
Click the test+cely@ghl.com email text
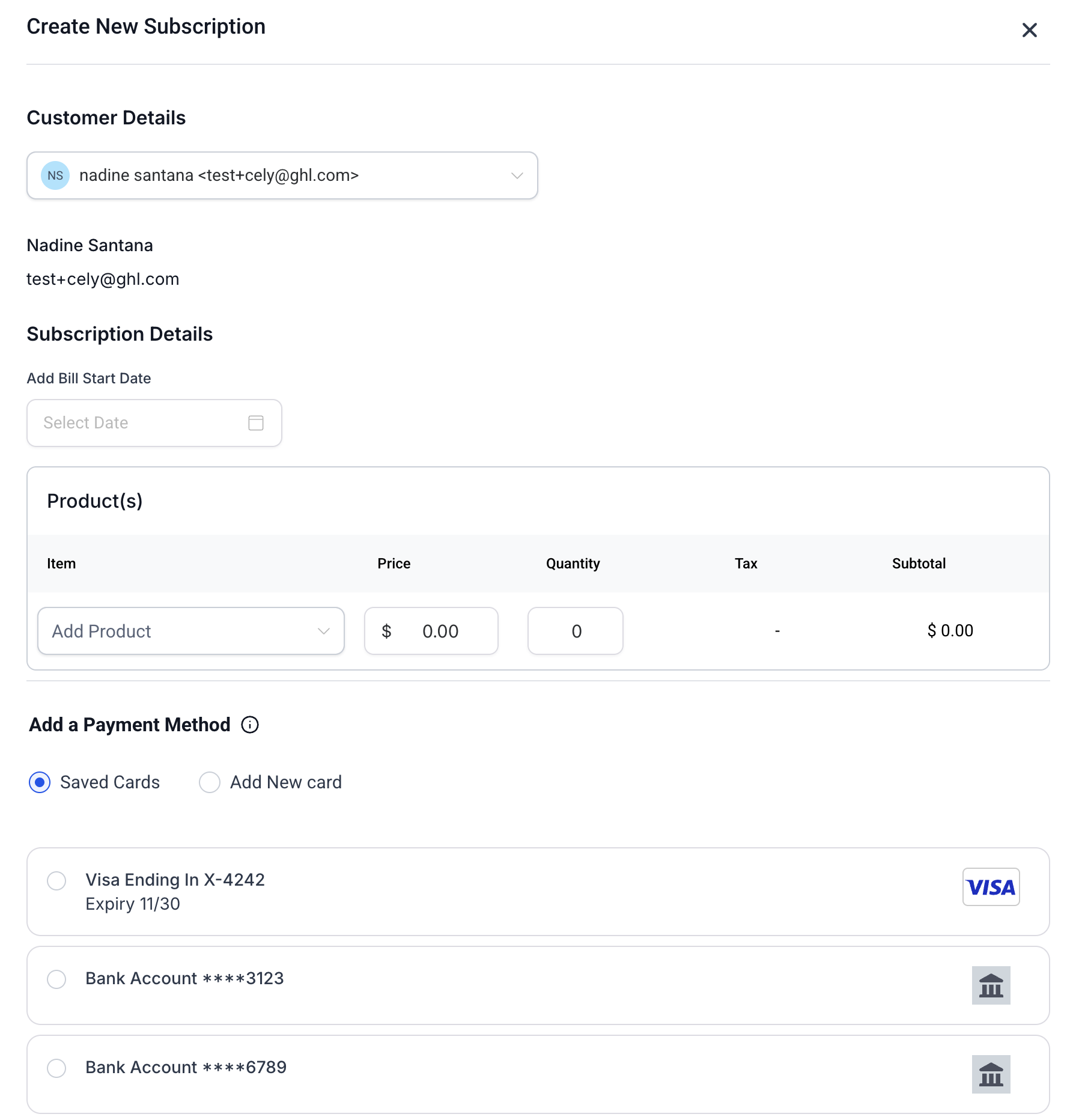coord(103,279)
